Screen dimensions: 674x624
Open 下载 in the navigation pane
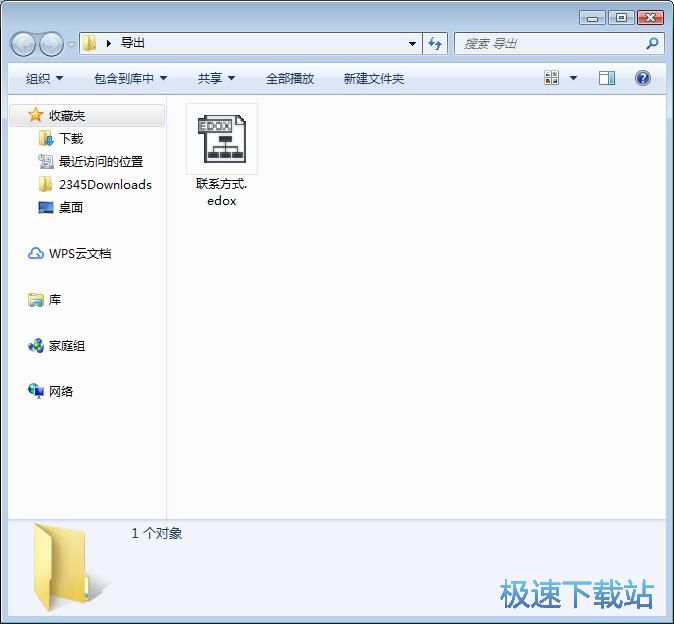coord(61,138)
